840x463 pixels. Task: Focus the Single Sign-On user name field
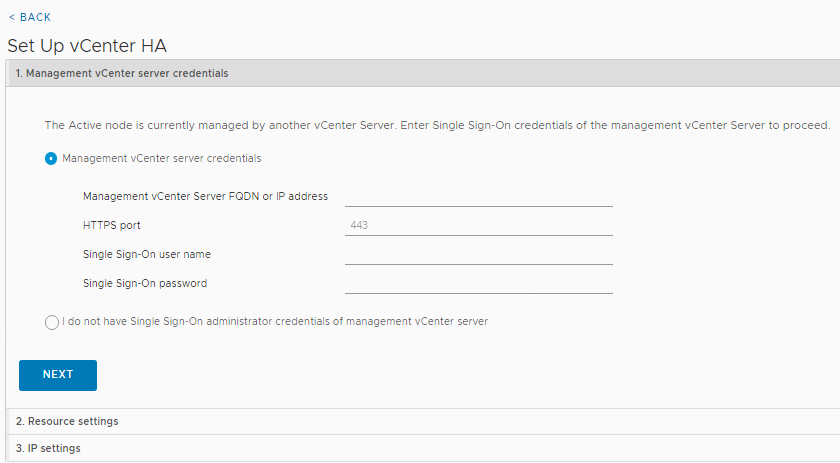(479, 254)
